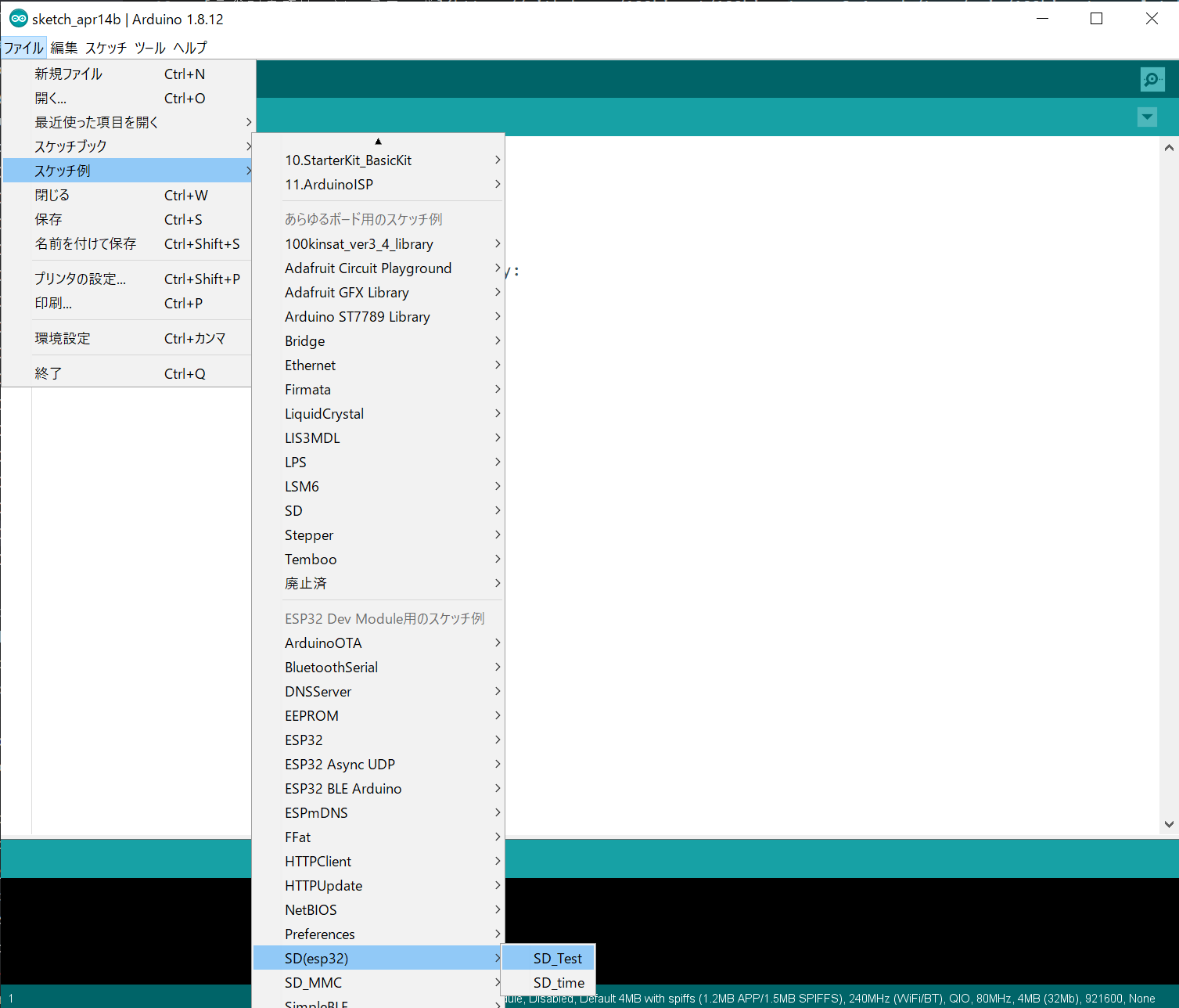
Task: Click the tab options dropdown arrow
Action: click(1147, 117)
